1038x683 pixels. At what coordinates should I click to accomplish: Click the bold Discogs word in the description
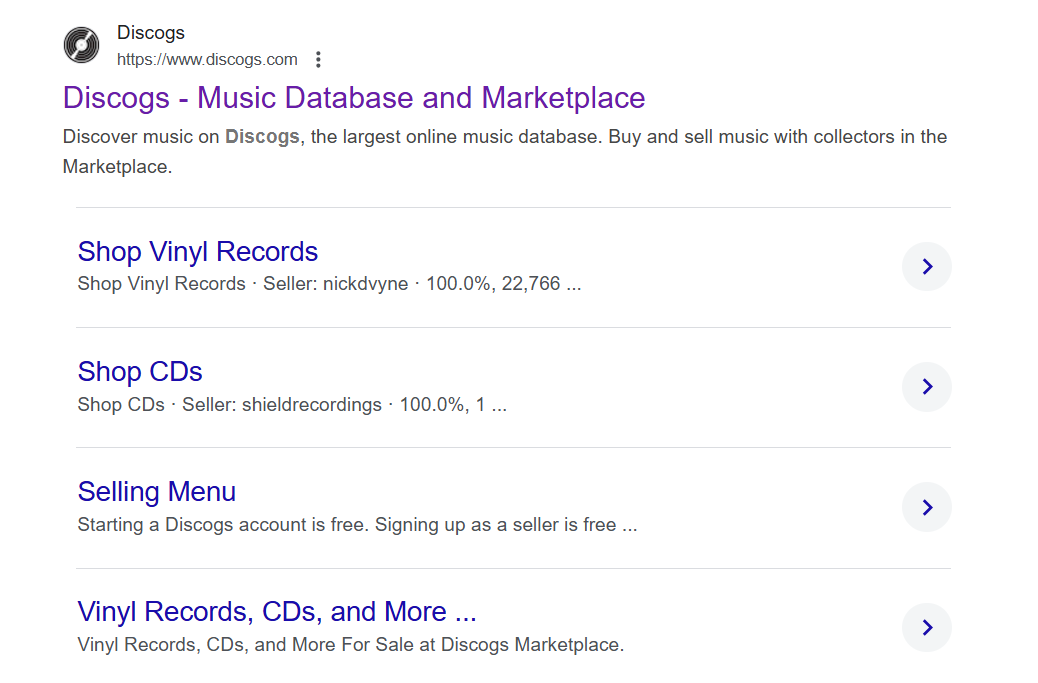click(x=262, y=137)
